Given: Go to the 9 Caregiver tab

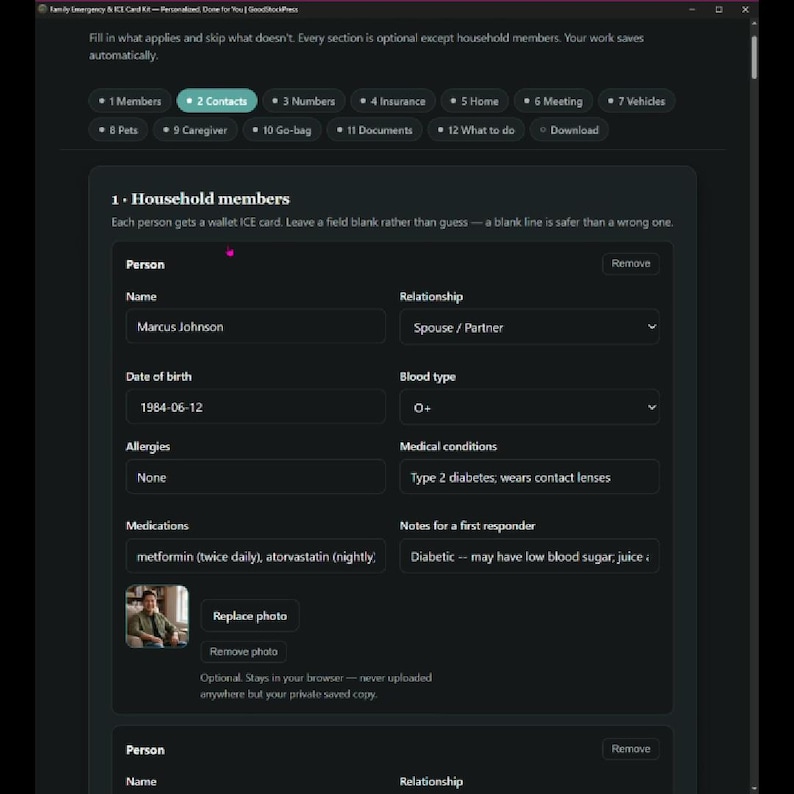Looking at the screenshot, I should [195, 130].
